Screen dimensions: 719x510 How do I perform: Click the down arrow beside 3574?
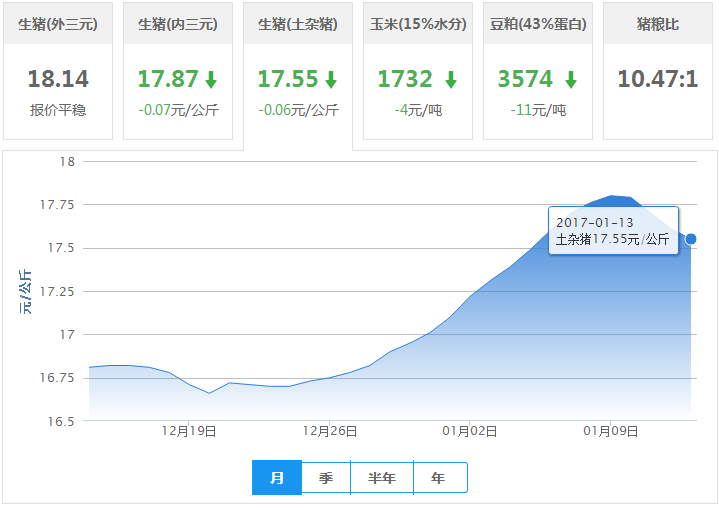[571, 79]
